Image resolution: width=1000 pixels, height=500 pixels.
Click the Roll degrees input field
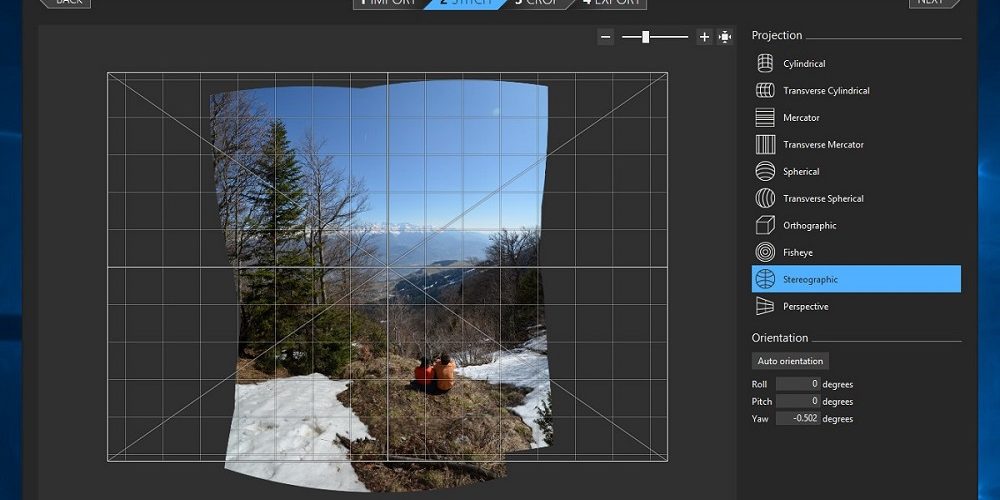click(x=799, y=384)
